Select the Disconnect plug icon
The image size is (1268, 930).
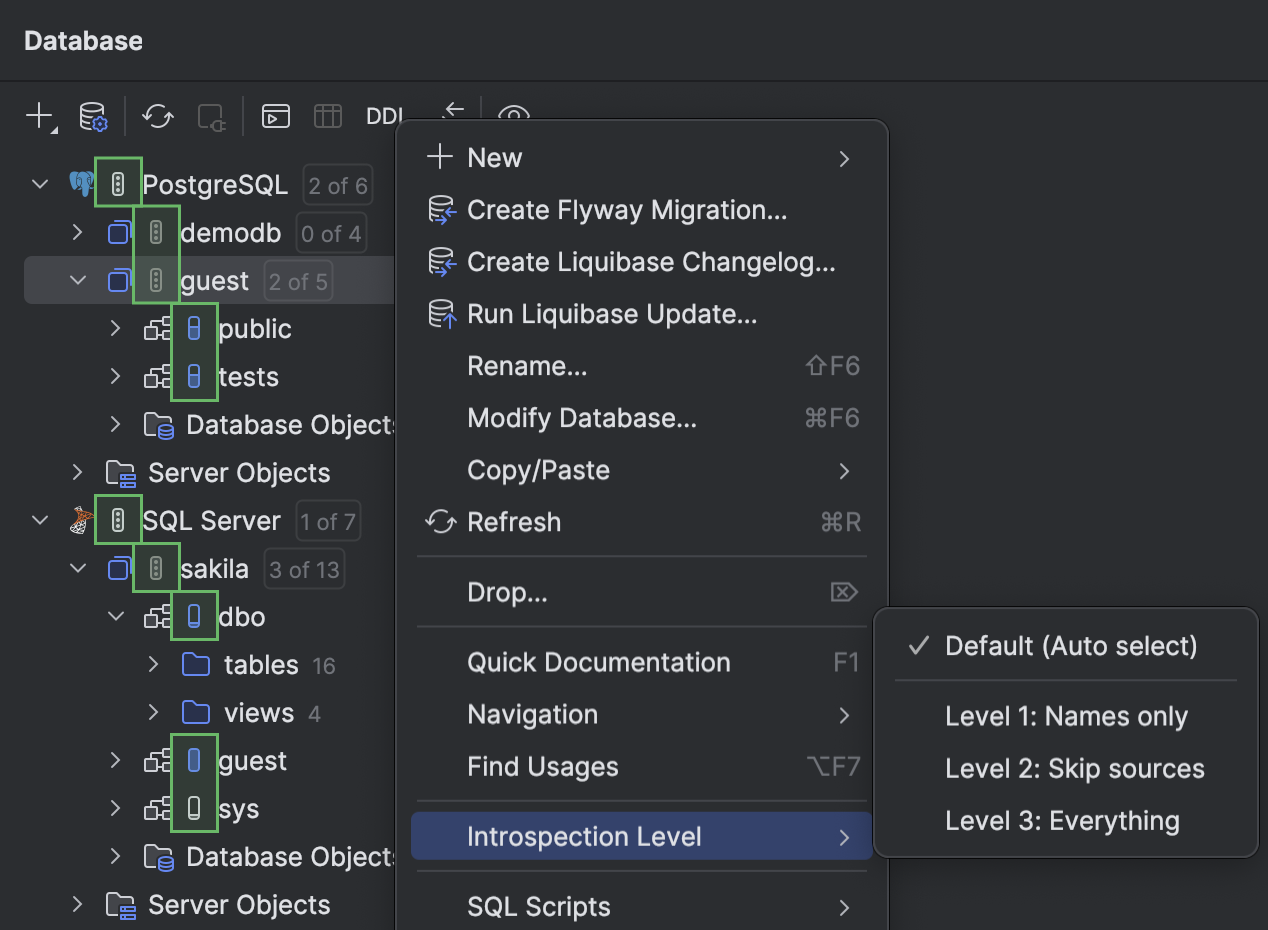click(211, 117)
